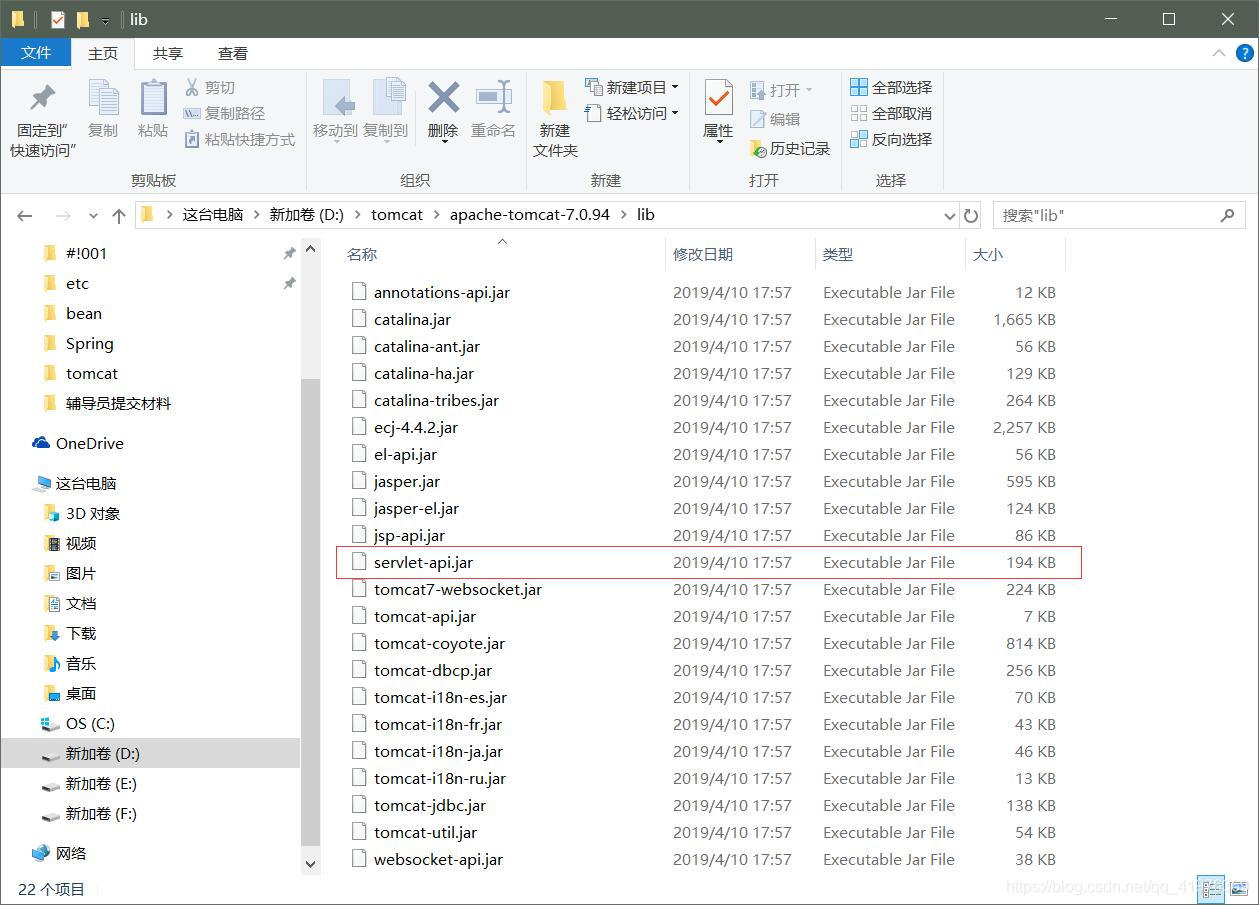Click the Back navigation arrow
This screenshot has width=1259, height=905.
[25, 215]
